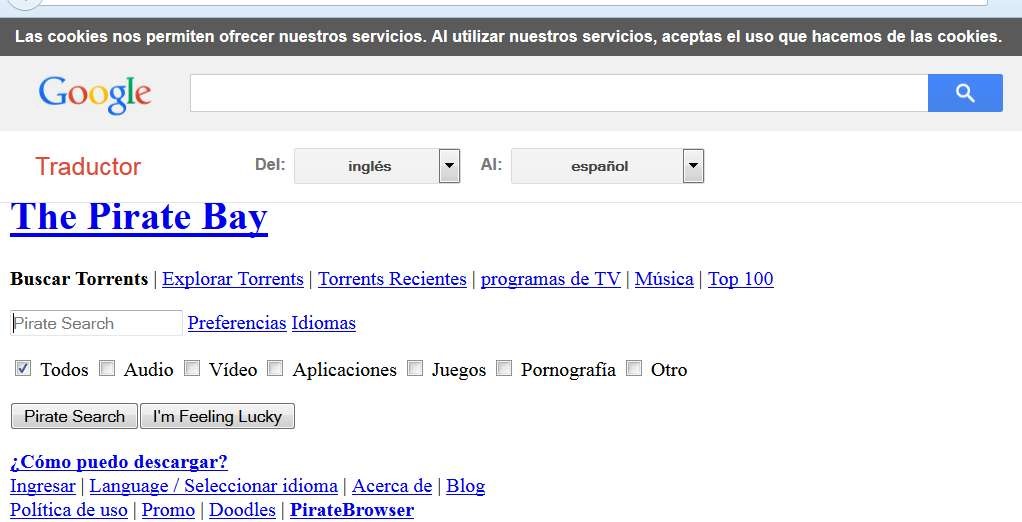The image size is (1022, 522).
Task: Open the Idiomas link
Action: (323, 323)
